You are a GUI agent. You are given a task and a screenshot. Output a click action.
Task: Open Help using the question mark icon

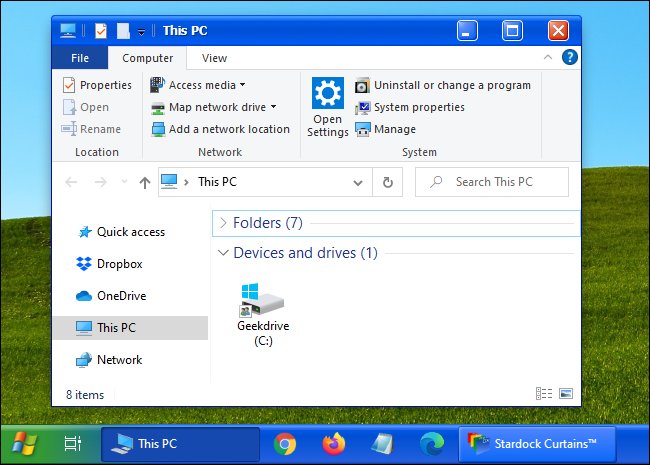click(x=570, y=57)
